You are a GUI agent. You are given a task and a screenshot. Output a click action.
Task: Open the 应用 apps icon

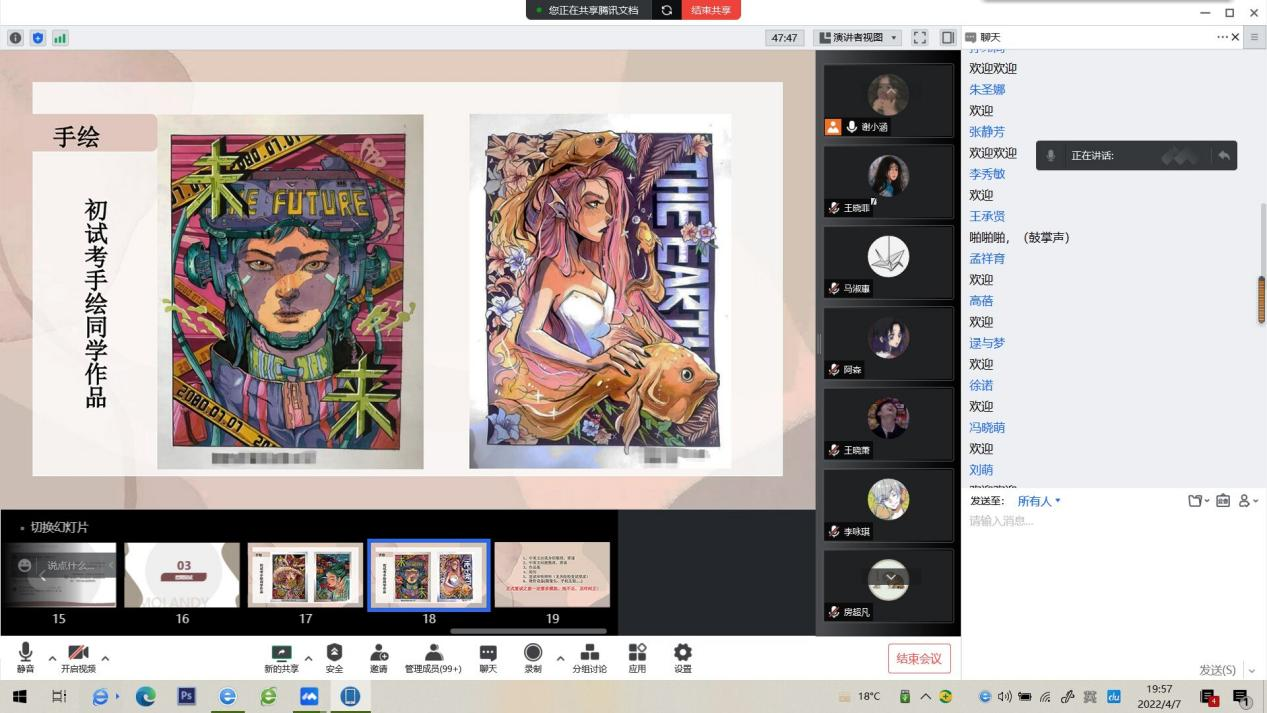click(637, 657)
